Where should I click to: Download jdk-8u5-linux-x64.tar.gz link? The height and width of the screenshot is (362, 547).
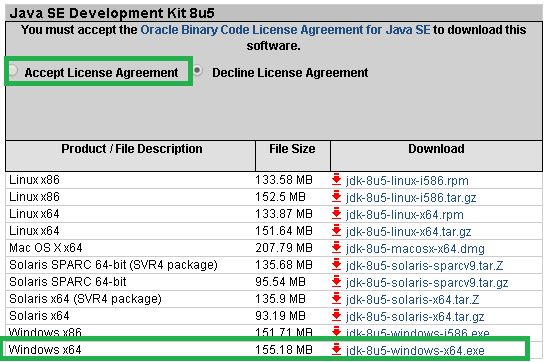[409, 232]
